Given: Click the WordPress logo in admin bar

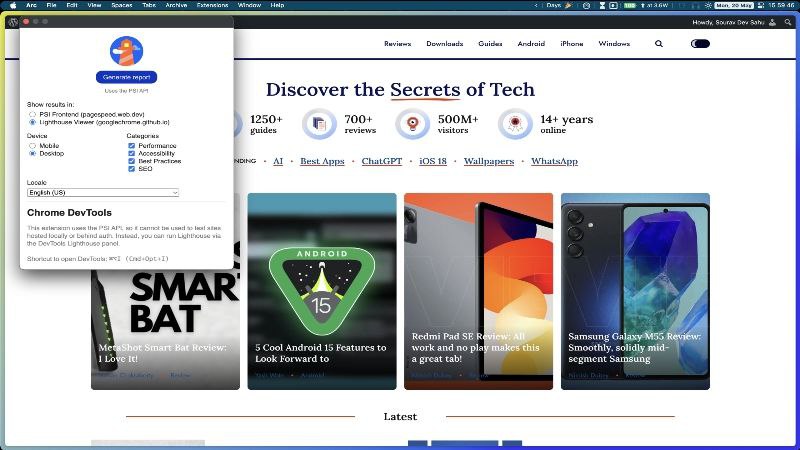Looking at the screenshot, I should [13, 22].
